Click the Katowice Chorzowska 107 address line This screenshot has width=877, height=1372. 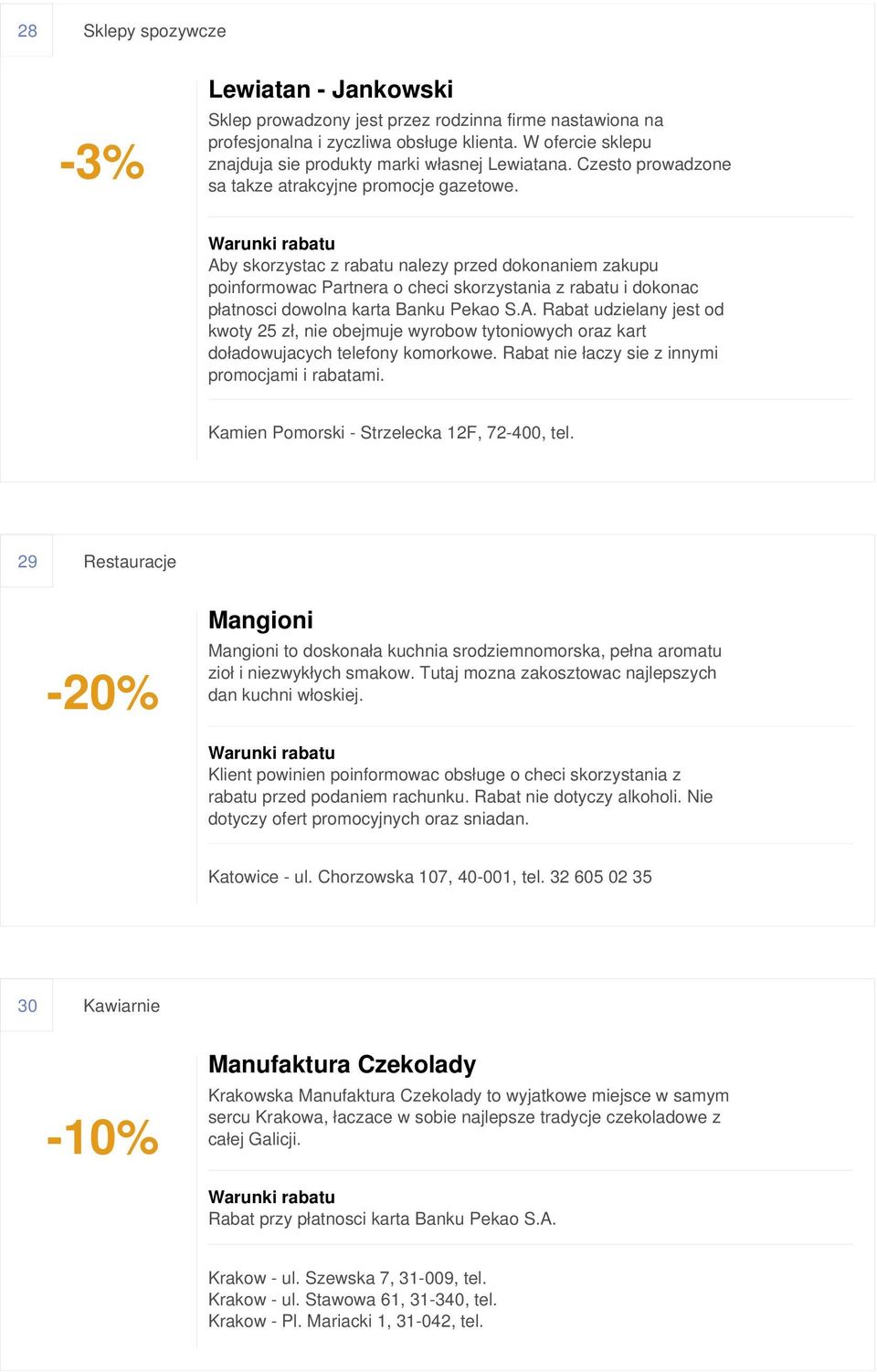click(x=430, y=877)
